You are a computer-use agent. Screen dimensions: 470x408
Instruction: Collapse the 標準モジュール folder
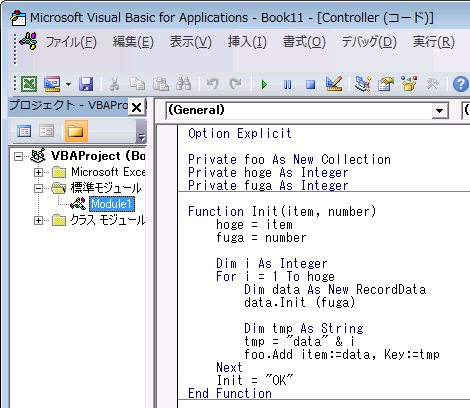pos(38,189)
